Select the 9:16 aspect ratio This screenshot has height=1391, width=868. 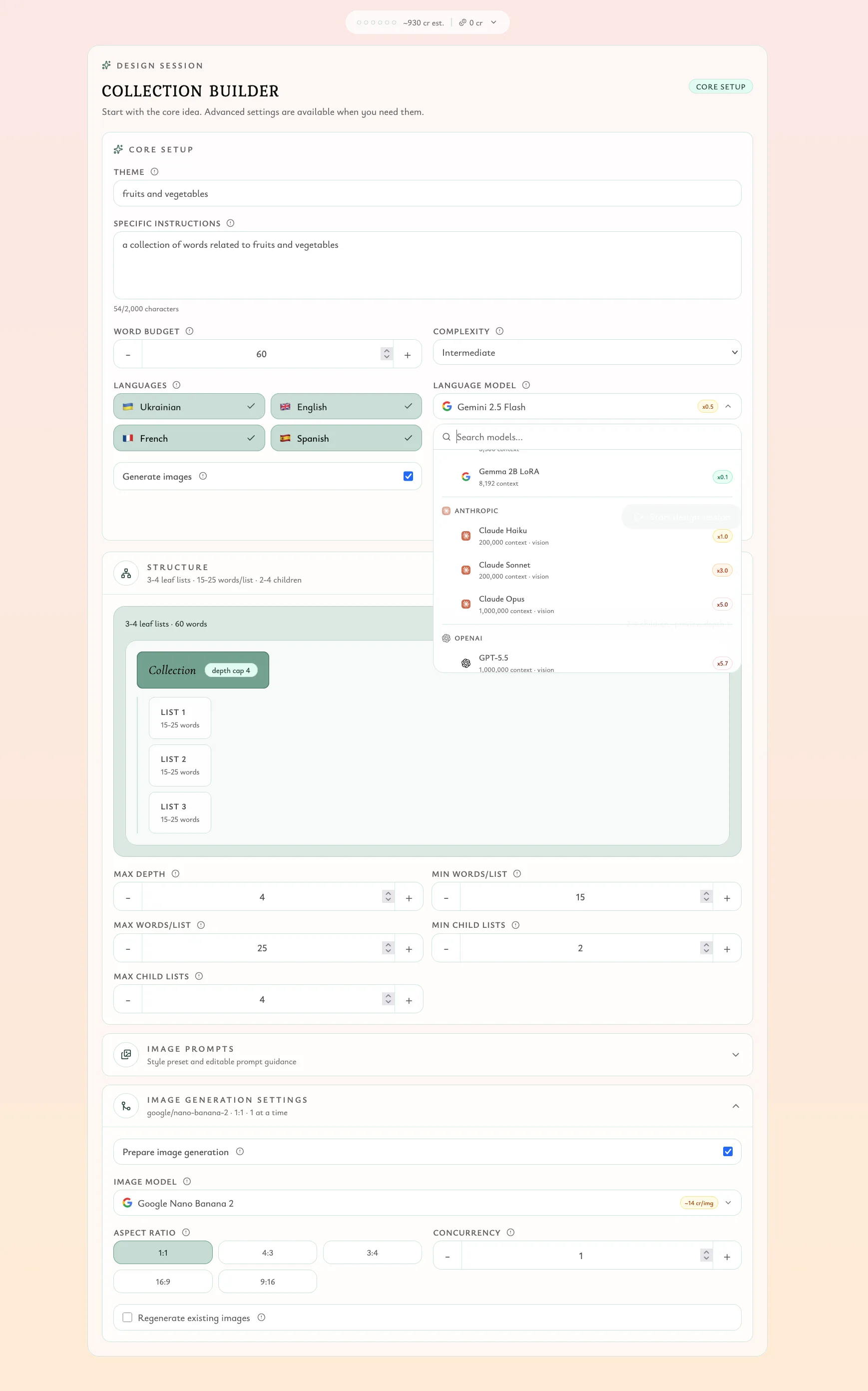[268, 1281]
